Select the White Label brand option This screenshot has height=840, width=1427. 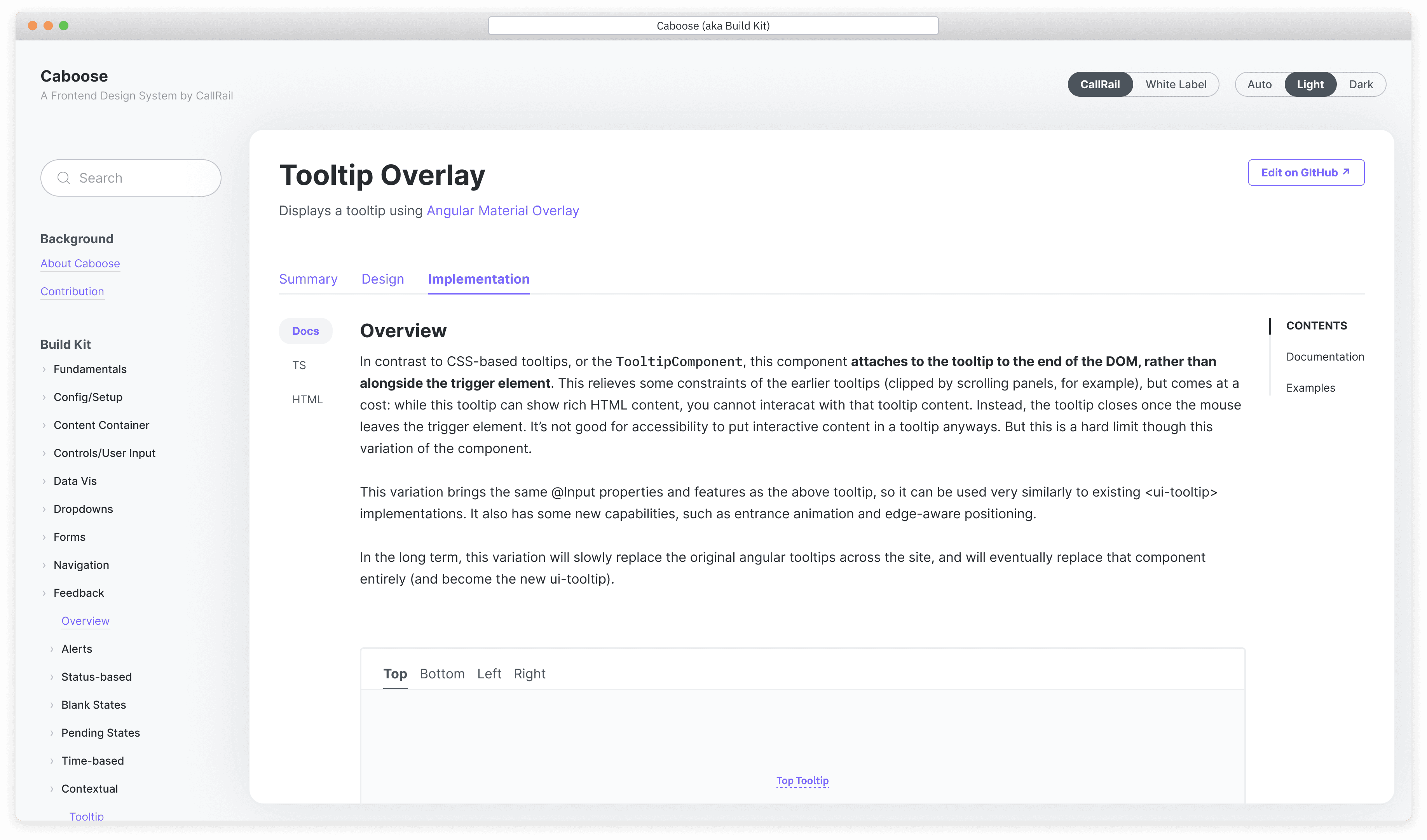[x=1176, y=84]
